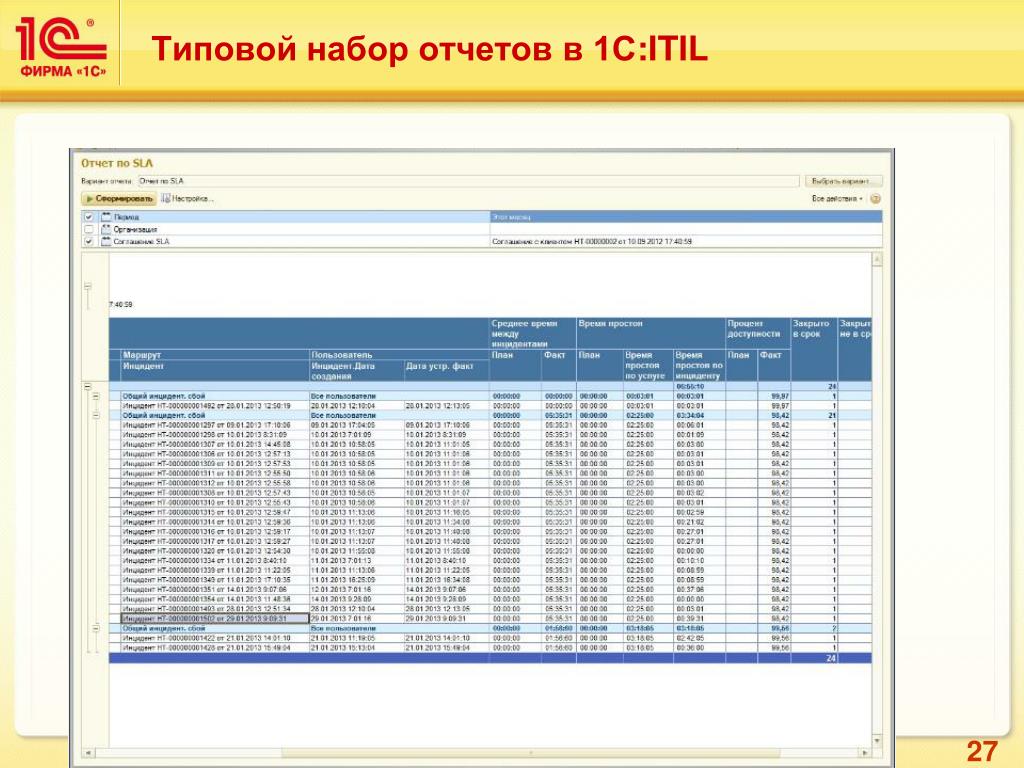The width and height of the screenshot is (1024, 768).
Task: Collapse the group containing incident 1422
Action: pyautogui.click(x=96, y=628)
